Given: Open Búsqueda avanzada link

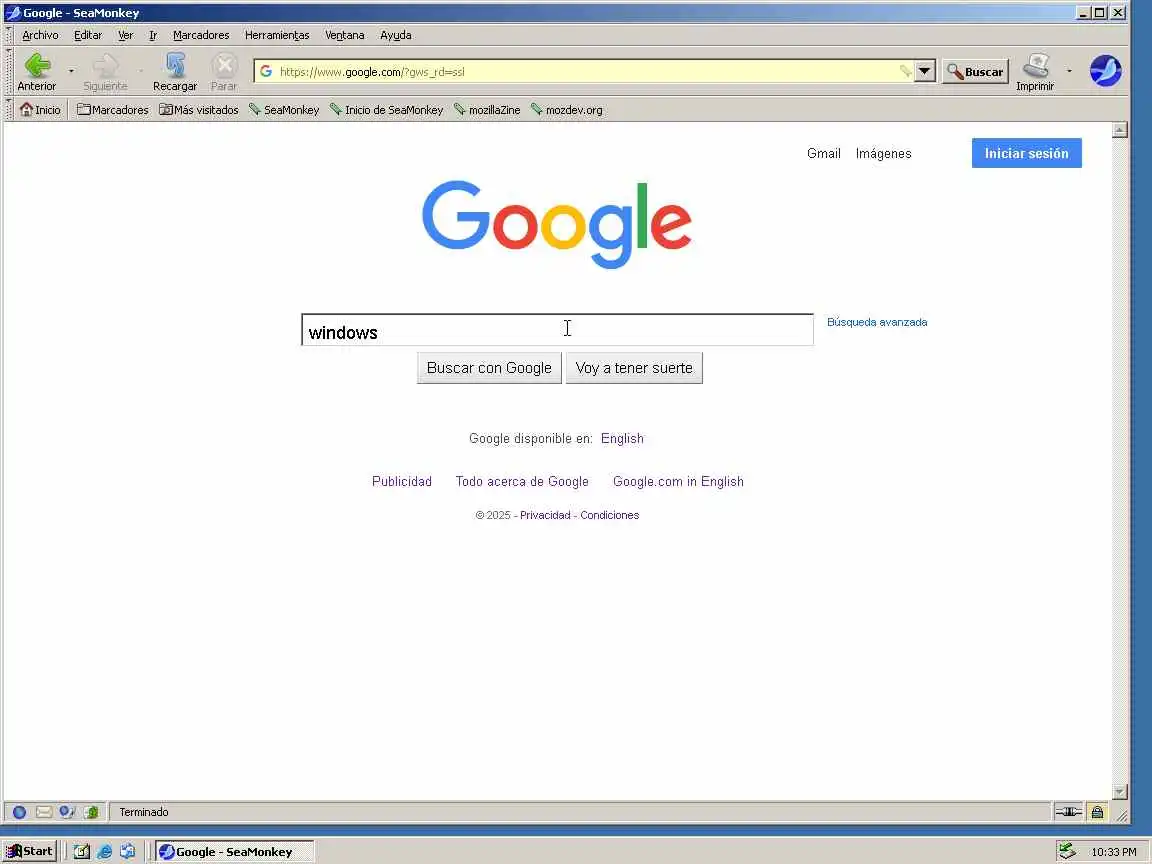Looking at the screenshot, I should (876, 322).
